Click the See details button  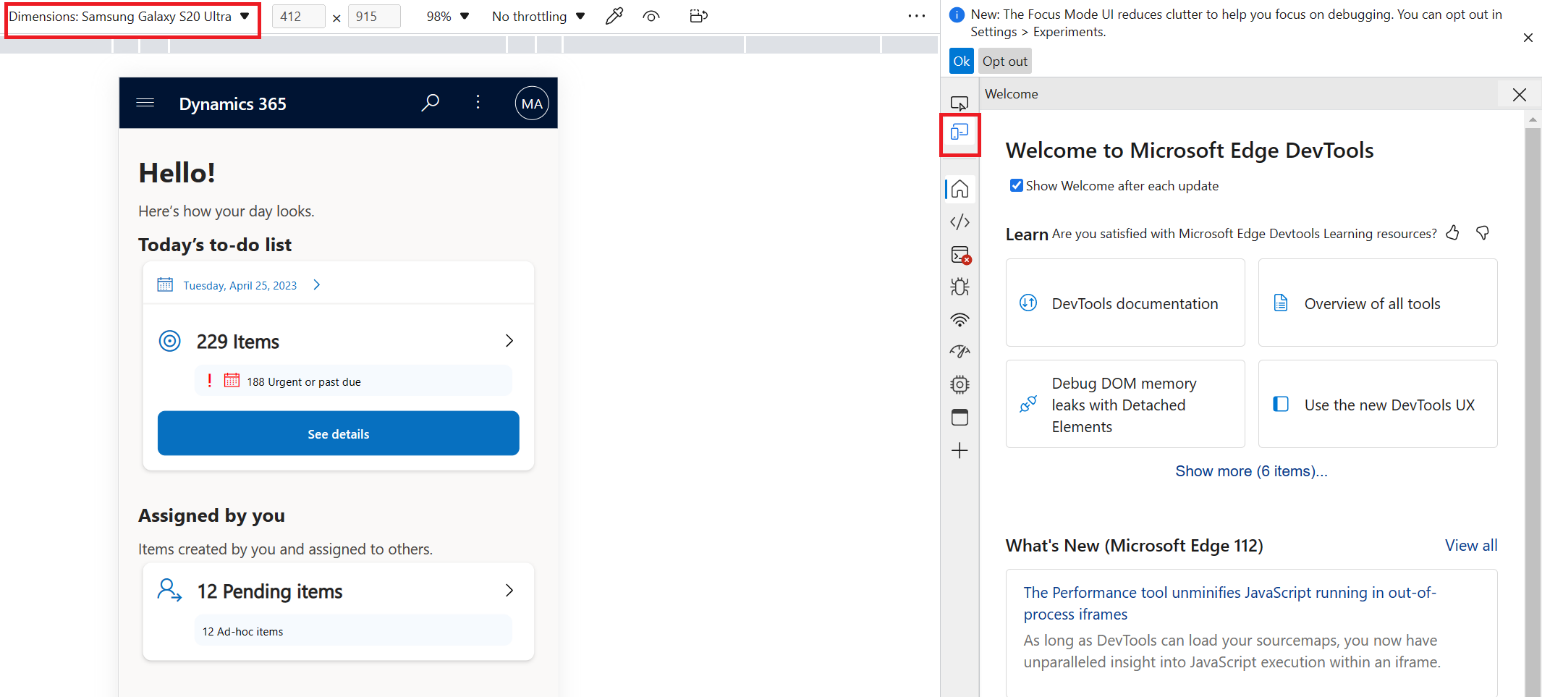coord(338,433)
